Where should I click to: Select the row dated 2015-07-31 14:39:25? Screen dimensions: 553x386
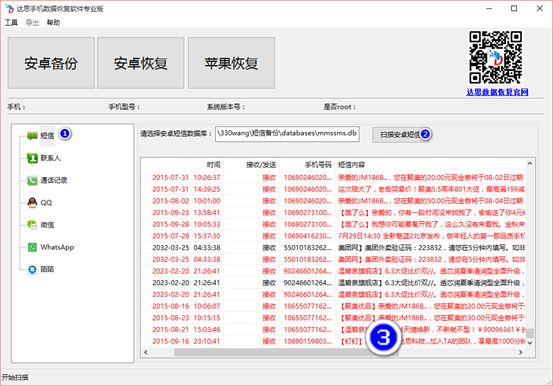(334, 189)
